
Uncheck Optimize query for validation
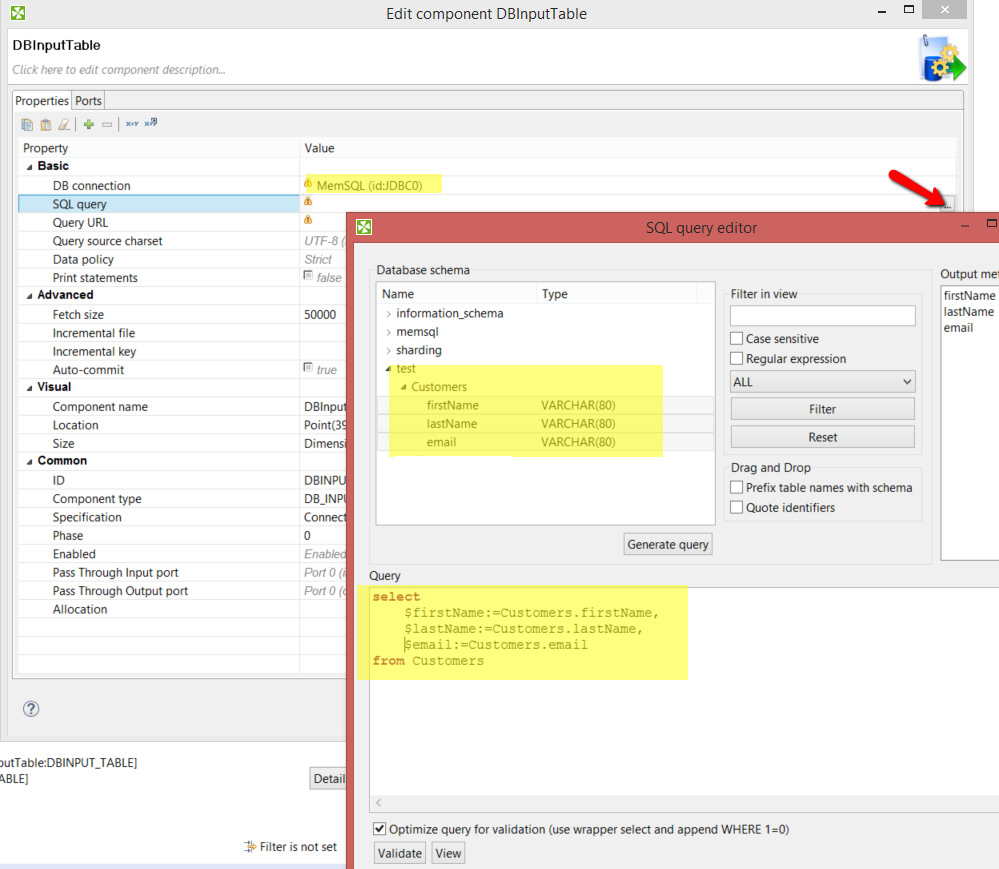378,828
